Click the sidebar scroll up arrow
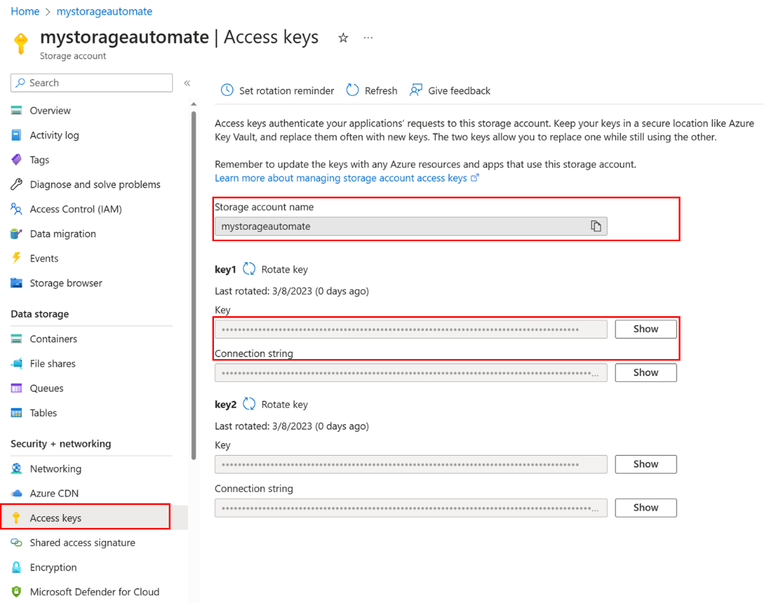764x603 pixels. point(193,104)
